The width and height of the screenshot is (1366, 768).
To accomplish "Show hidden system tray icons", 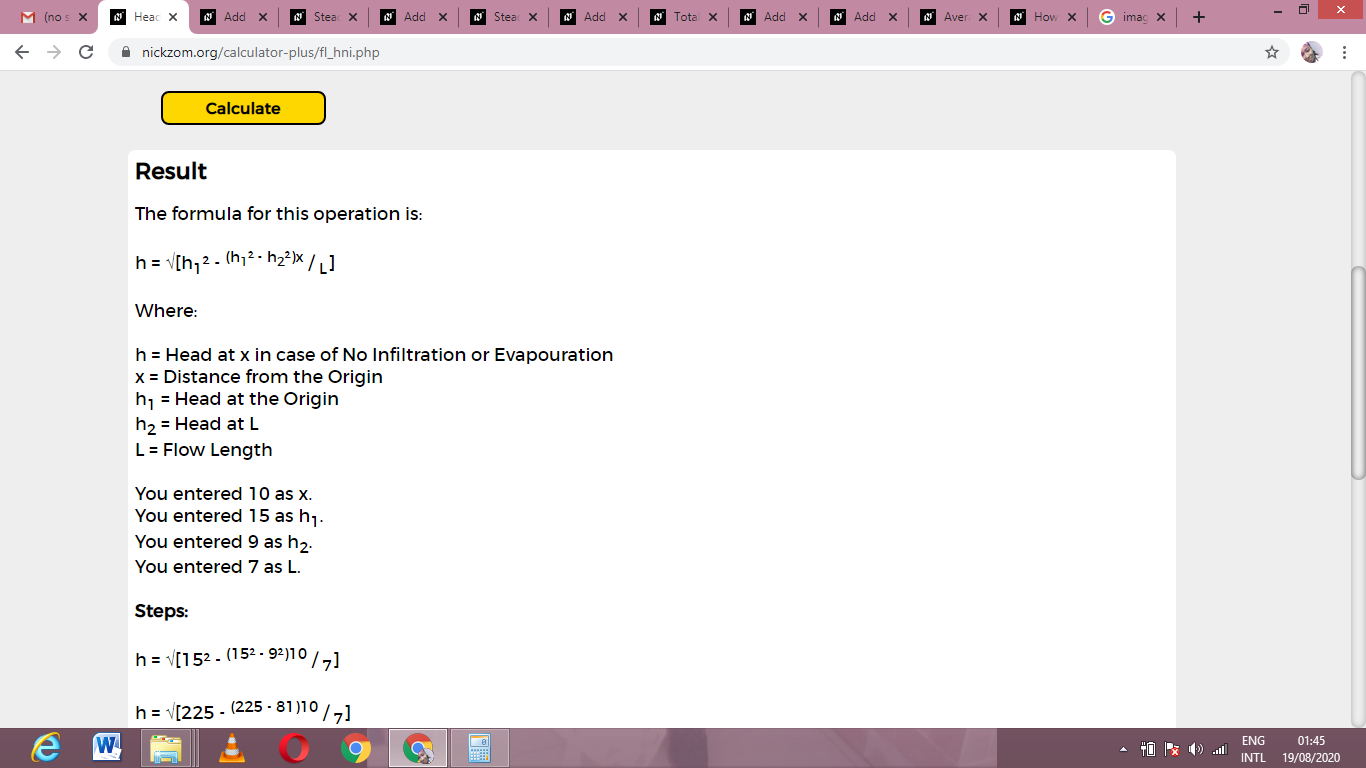I will [1122, 749].
